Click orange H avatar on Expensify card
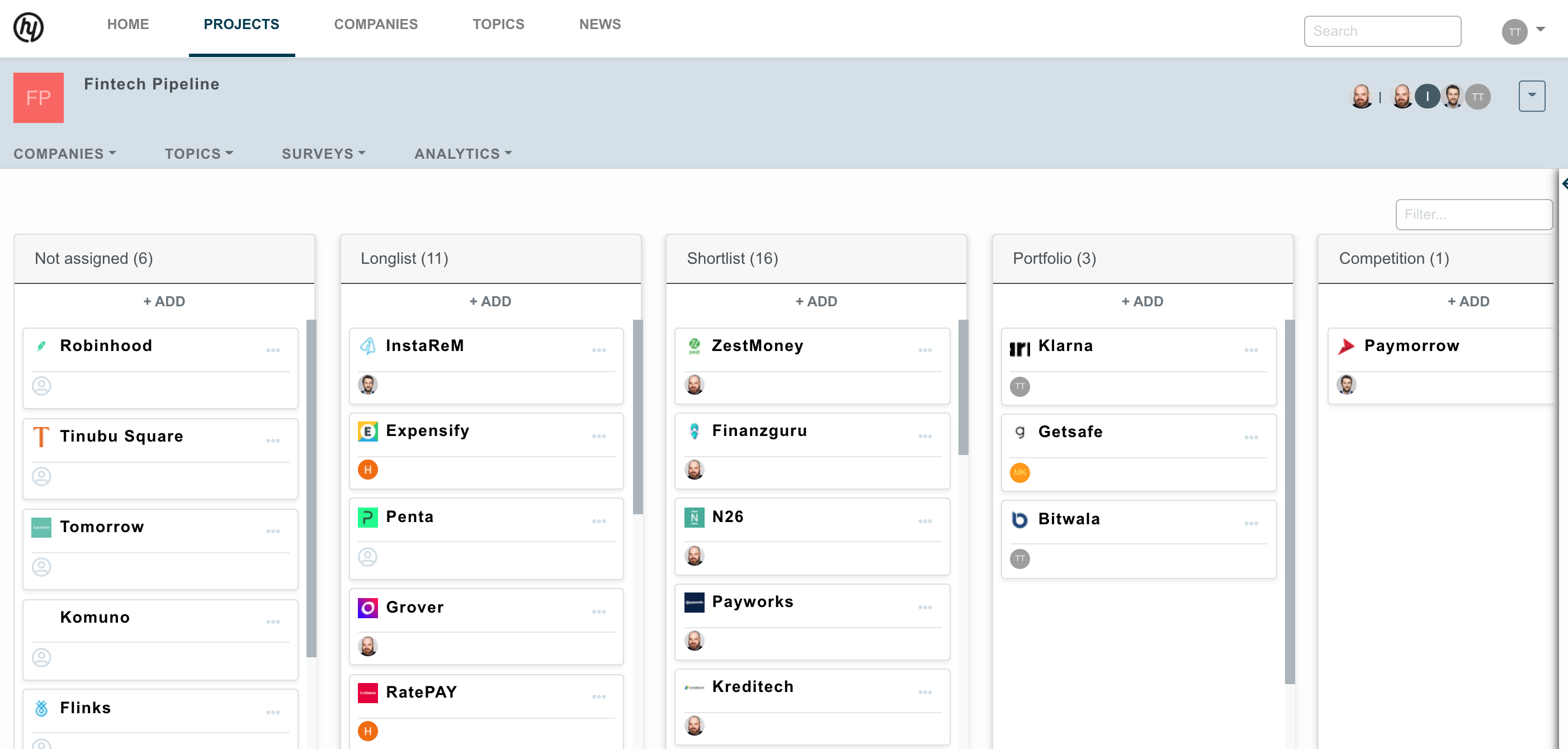1568x749 pixels. (x=367, y=470)
